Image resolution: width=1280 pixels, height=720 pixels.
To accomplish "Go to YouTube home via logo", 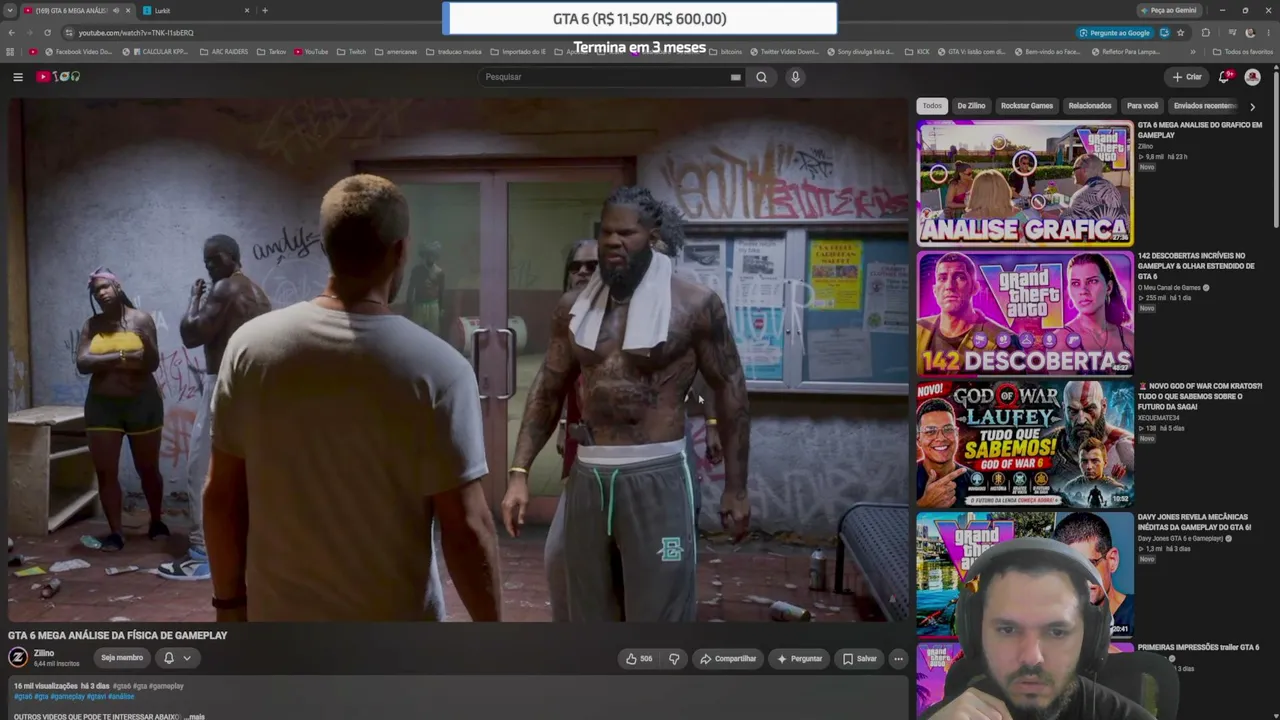I will tap(58, 77).
